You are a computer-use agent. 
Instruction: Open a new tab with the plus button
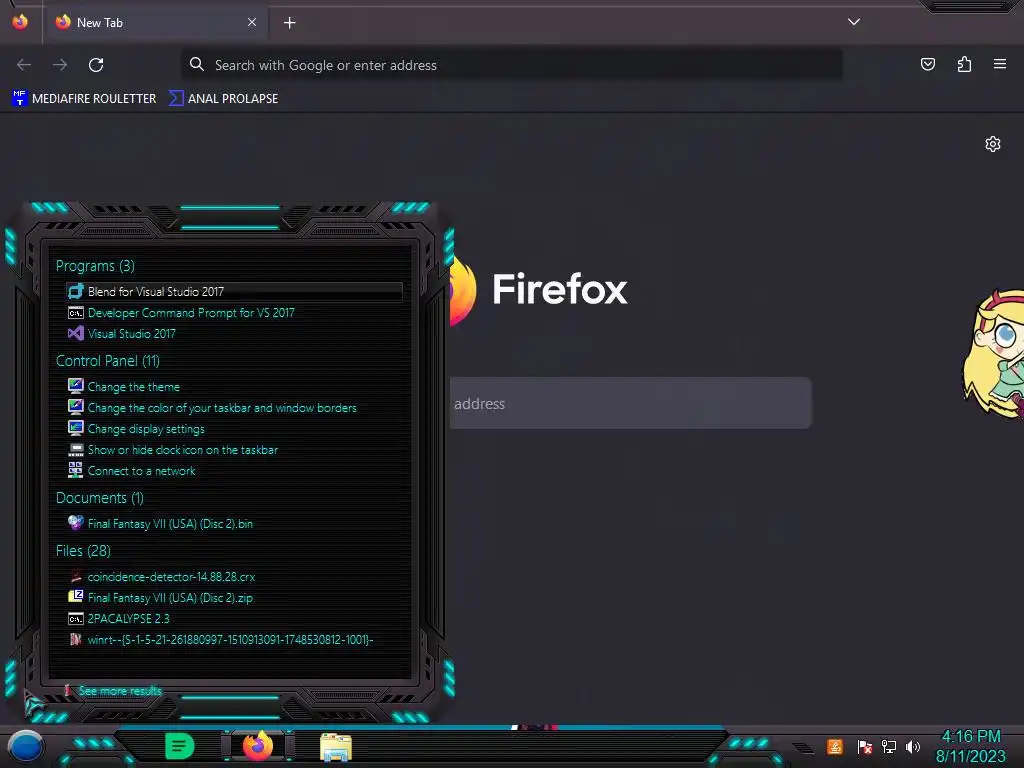pos(290,23)
